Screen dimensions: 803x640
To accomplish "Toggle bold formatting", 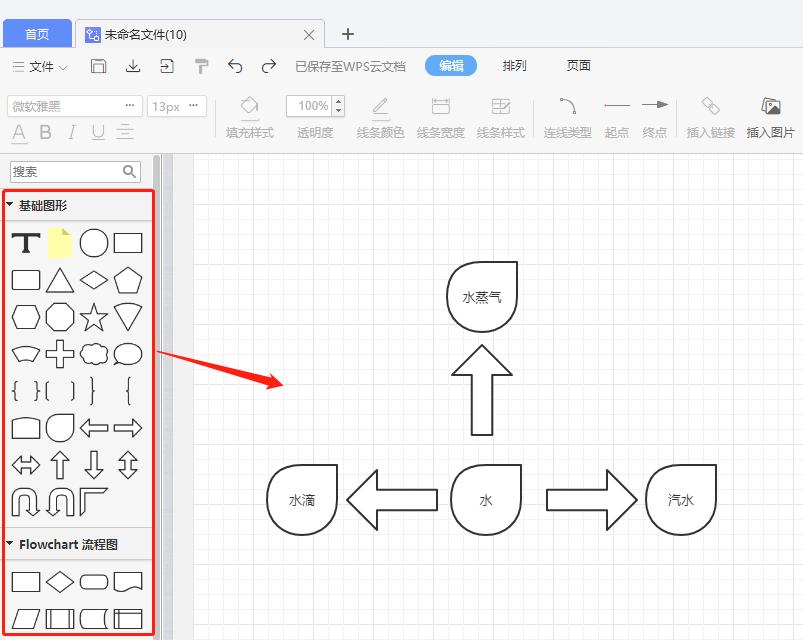I will [44, 133].
